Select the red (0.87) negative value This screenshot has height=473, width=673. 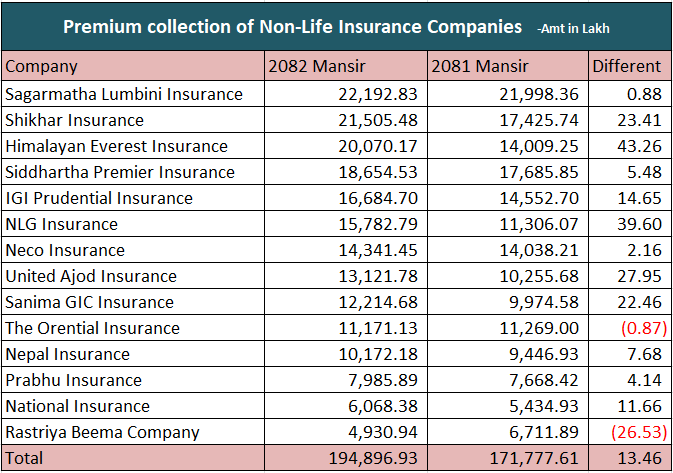click(x=638, y=328)
